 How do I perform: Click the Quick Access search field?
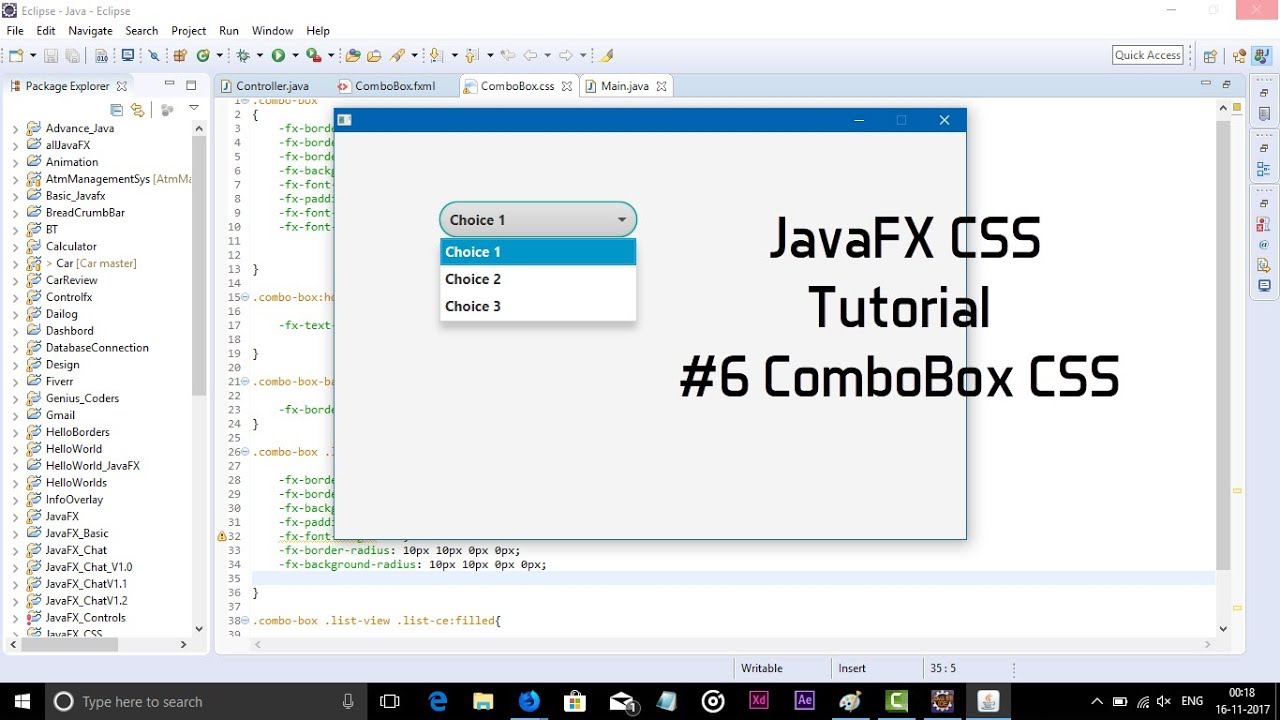pos(1148,55)
